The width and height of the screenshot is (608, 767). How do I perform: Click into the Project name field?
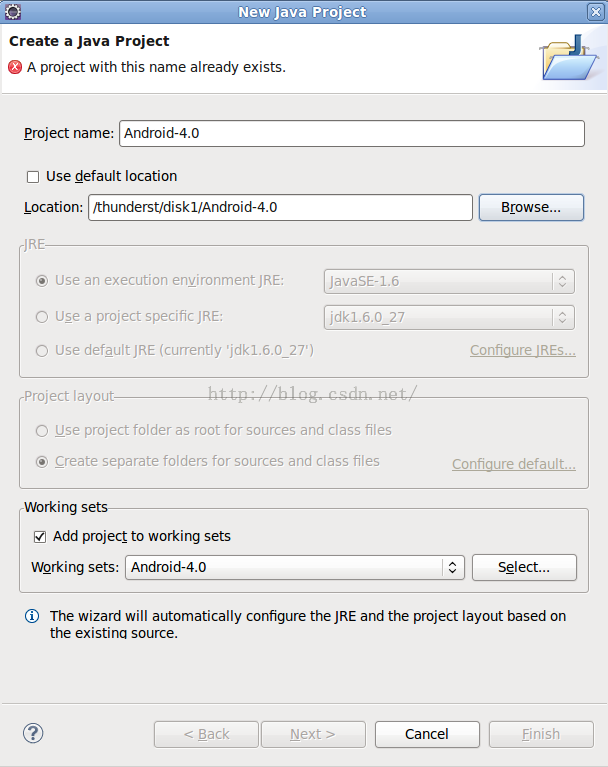[x=352, y=134]
